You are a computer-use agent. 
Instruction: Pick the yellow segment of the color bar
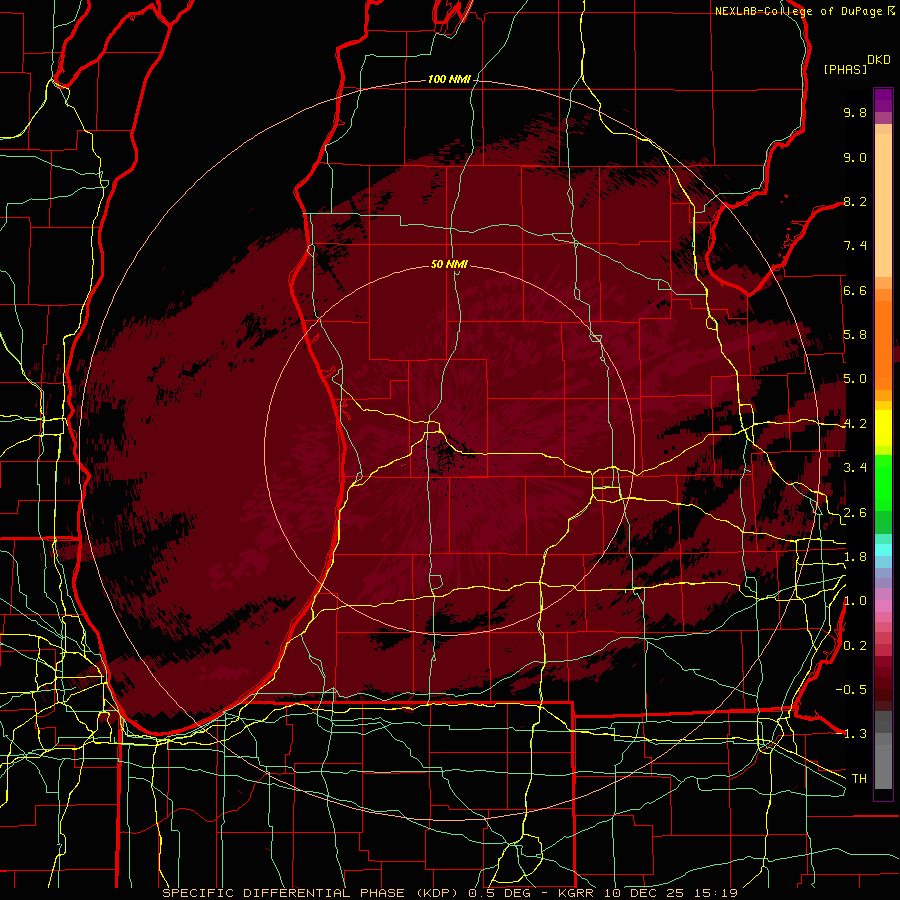tap(883, 428)
